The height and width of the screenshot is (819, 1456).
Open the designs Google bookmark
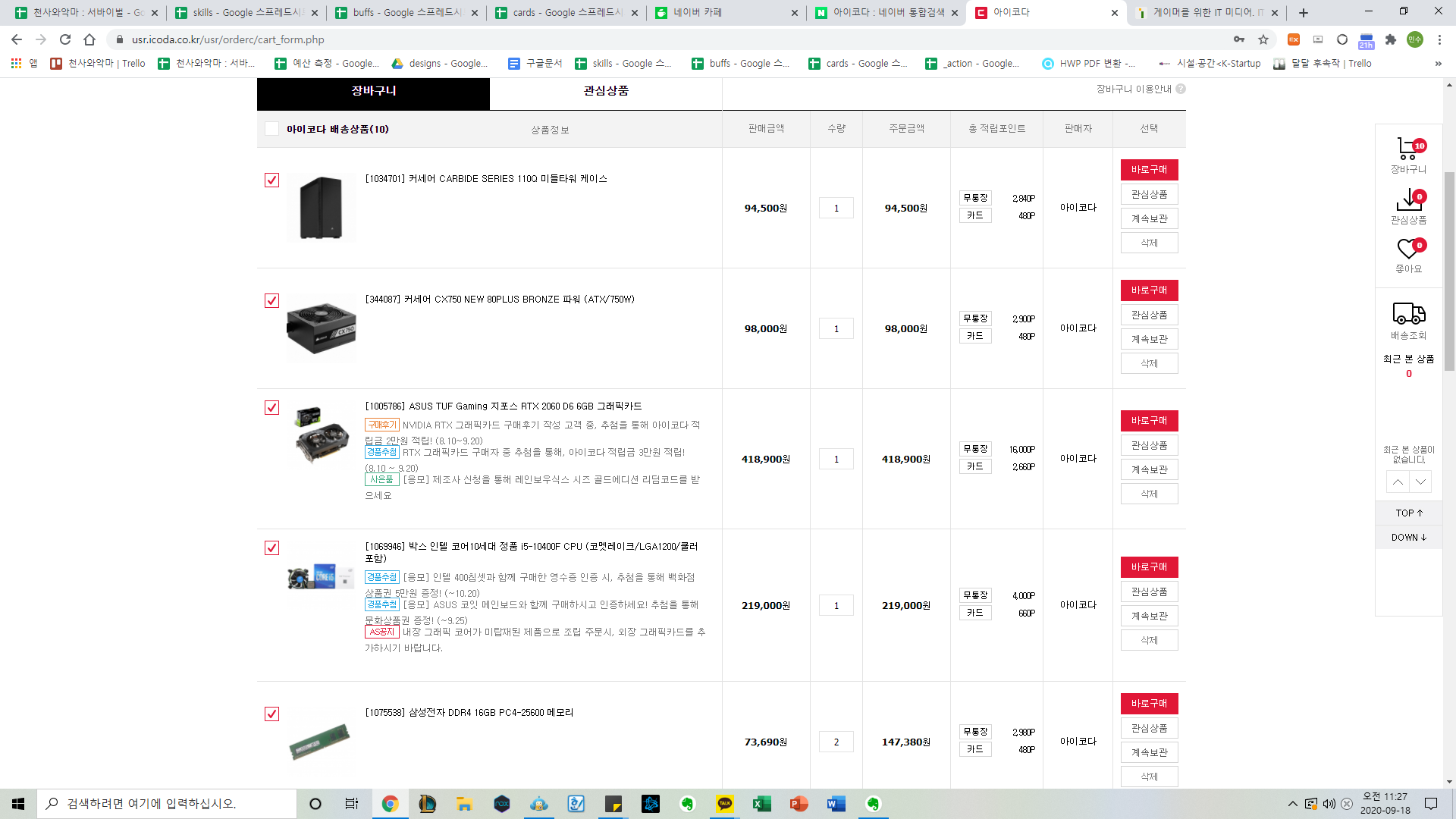click(x=440, y=64)
